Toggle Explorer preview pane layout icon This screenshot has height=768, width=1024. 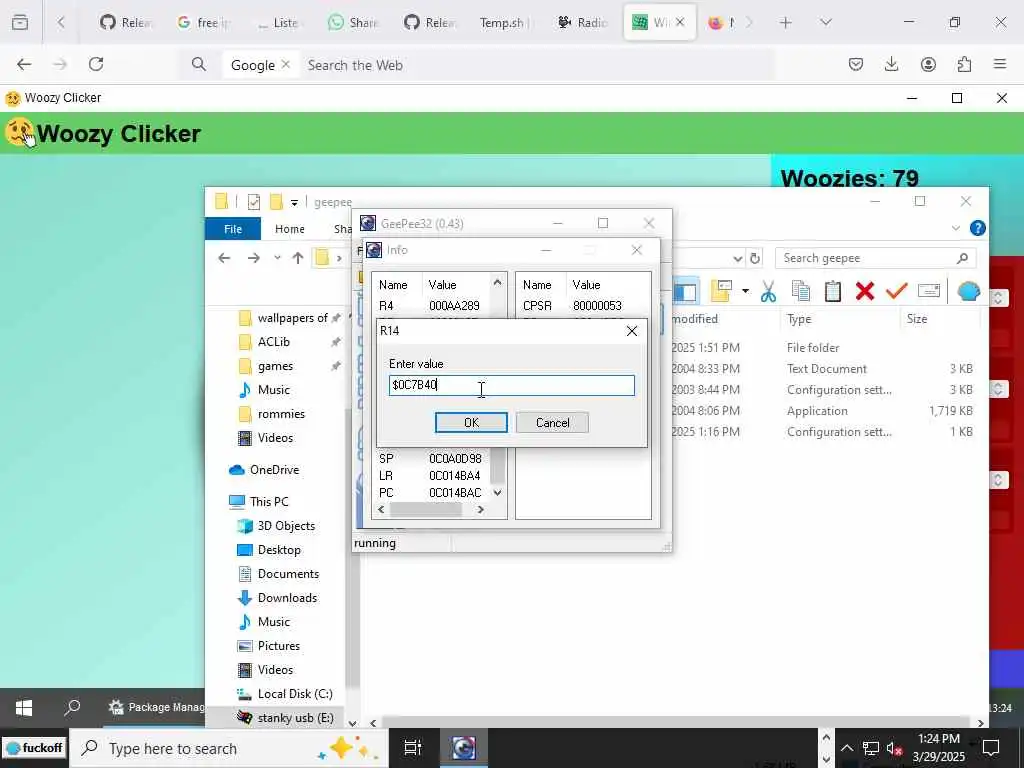[684, 291]
